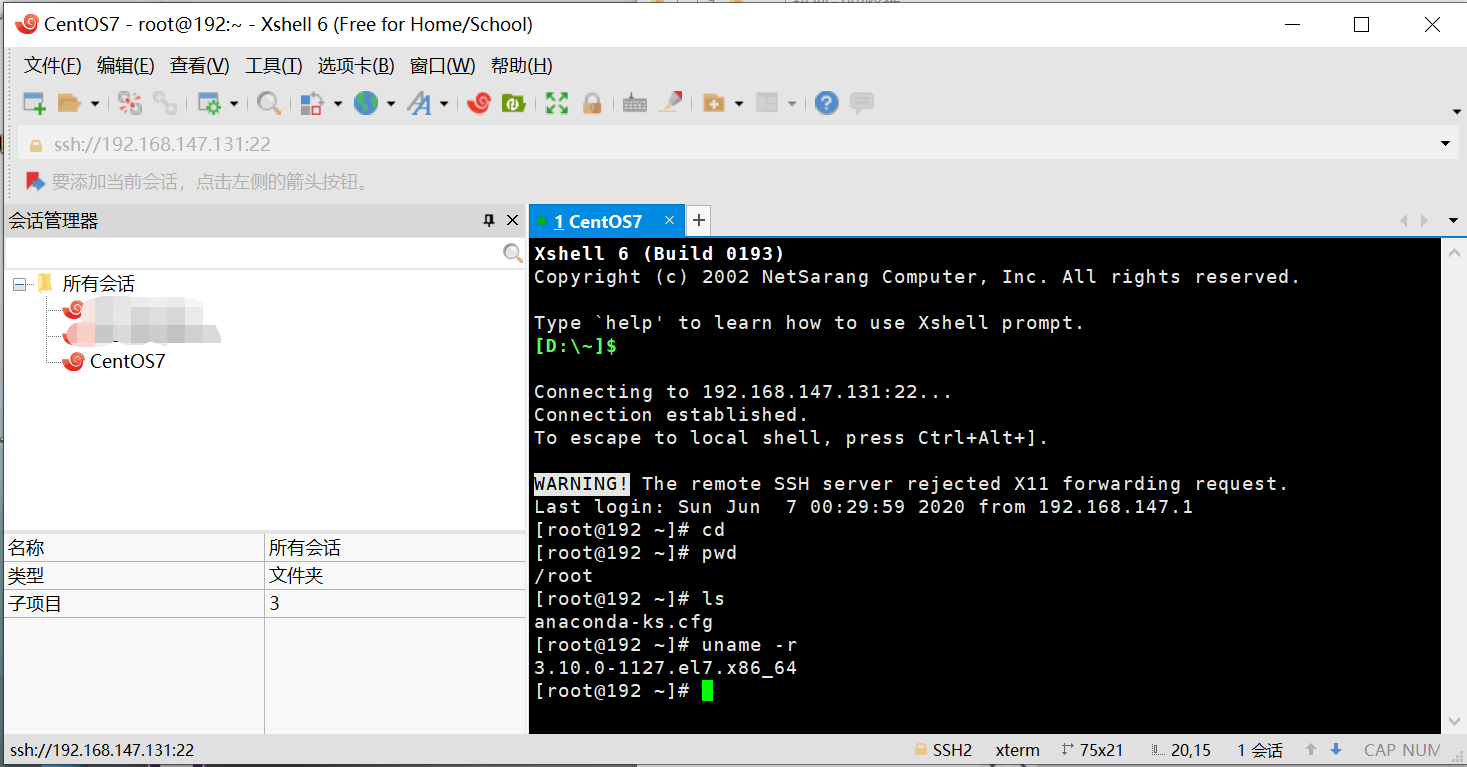Click the Font toolbar icon
Image resolution: width=1467 pixels, height=767 pixels.
coord(419,103)
